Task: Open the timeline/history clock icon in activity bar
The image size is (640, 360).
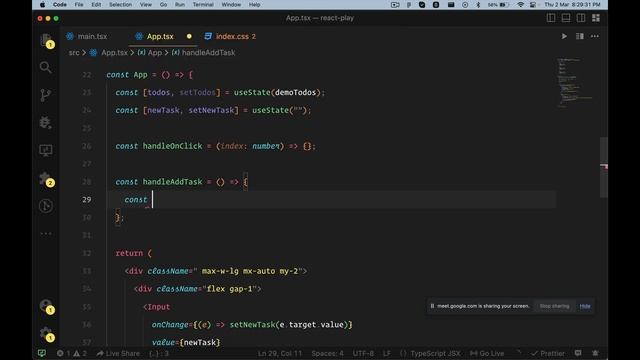Action: pyautogui.click(x=46, y=206)
